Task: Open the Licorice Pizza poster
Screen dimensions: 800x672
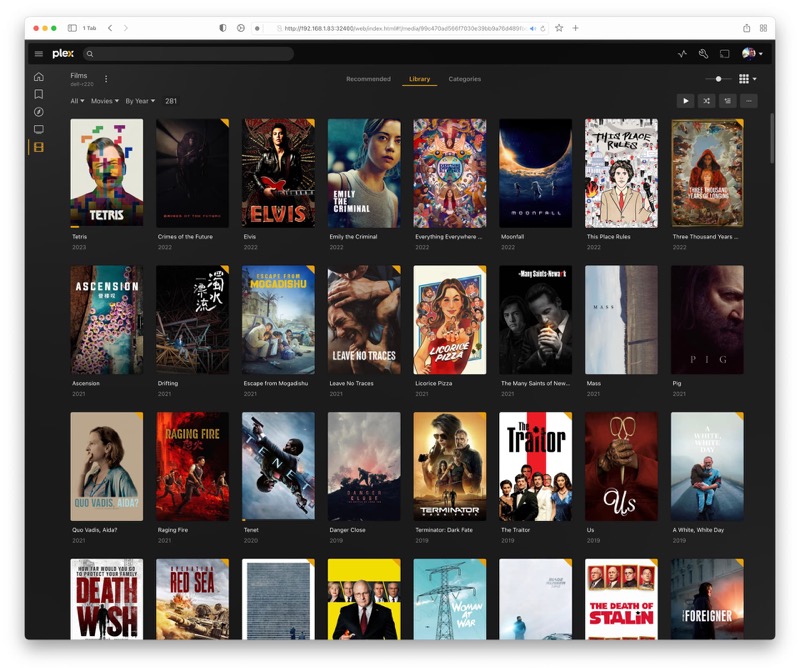Action: coord(449,319)
